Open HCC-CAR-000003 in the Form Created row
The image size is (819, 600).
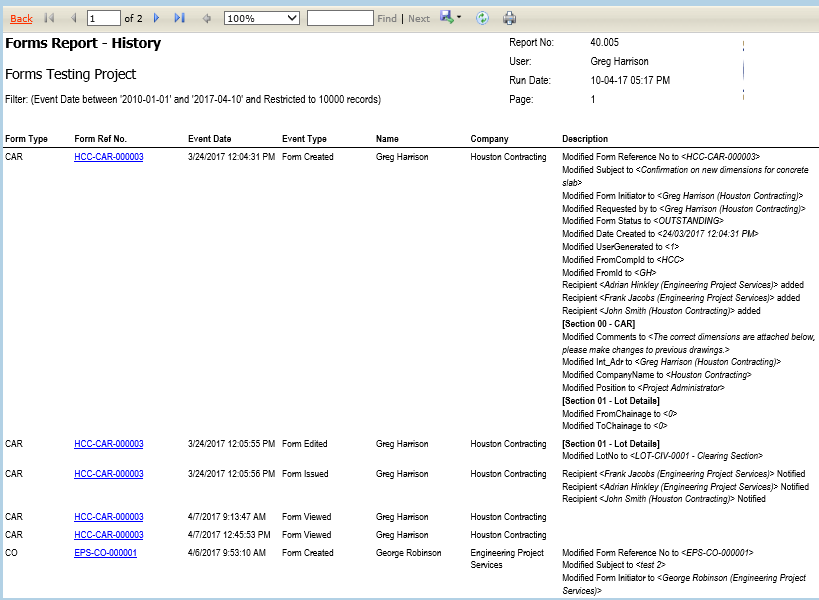pyautogui.click(x=108, y=157)
